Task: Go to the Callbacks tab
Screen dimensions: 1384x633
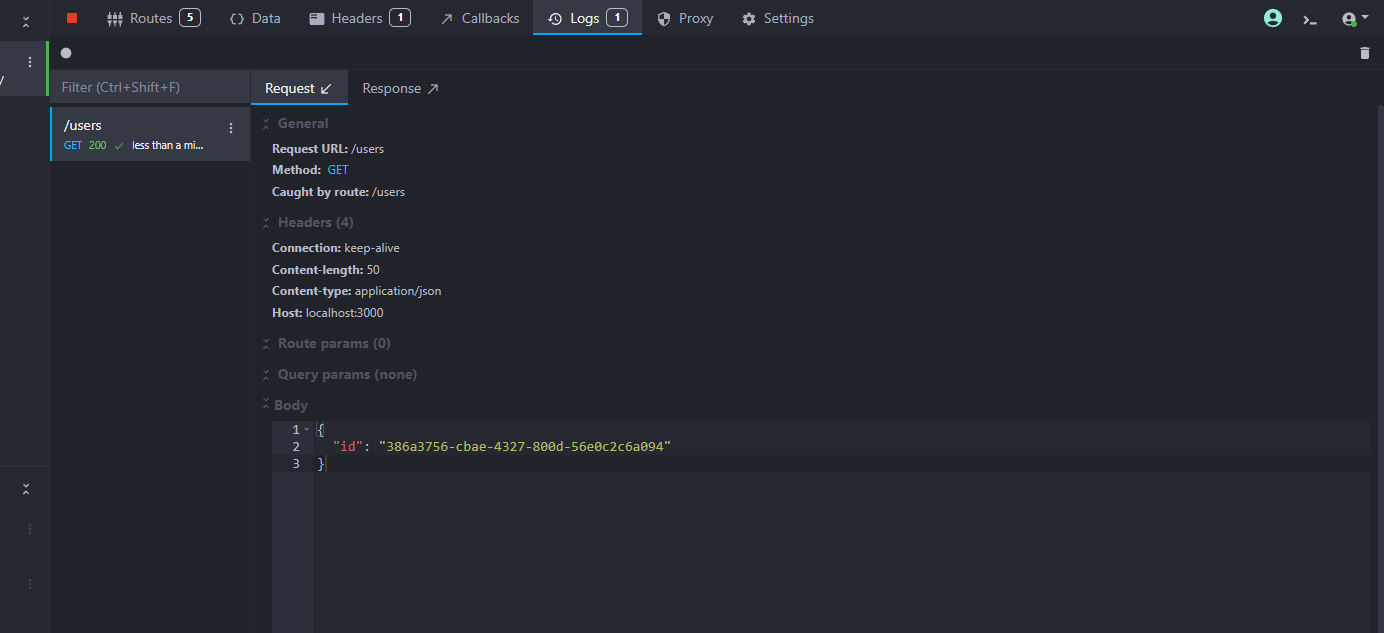Action: 480,18
